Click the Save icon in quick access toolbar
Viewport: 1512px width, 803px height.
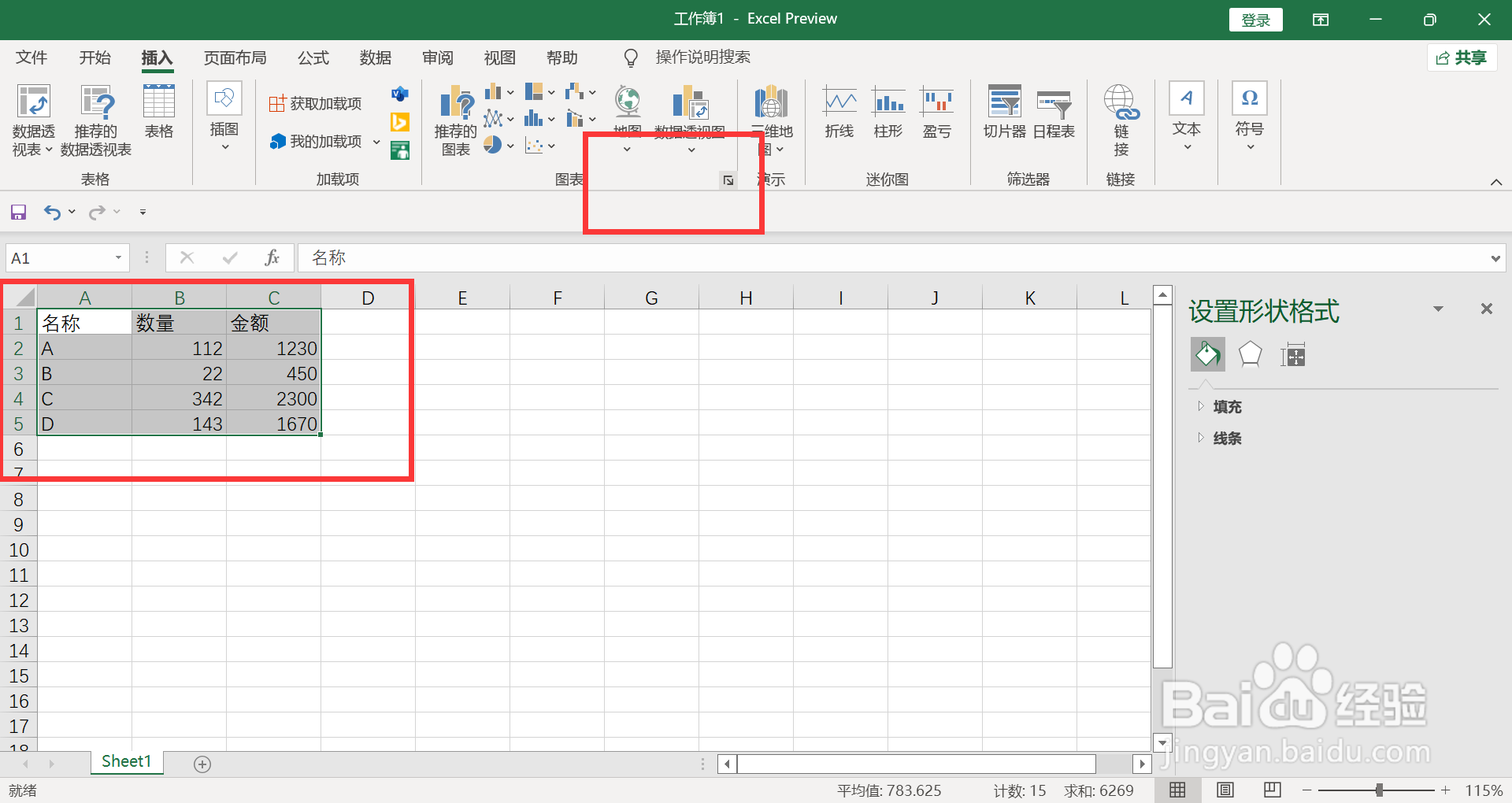click(18, 212)
